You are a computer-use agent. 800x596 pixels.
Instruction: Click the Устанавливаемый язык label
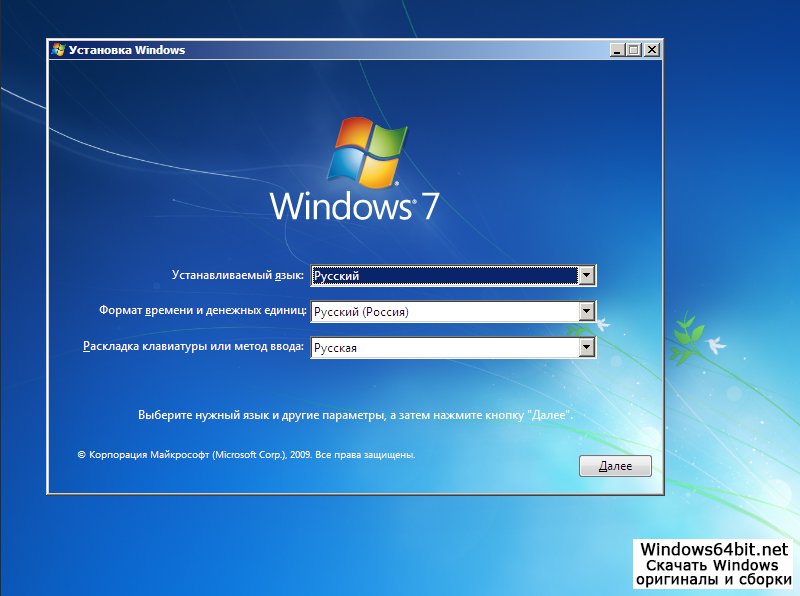[237, 275]
